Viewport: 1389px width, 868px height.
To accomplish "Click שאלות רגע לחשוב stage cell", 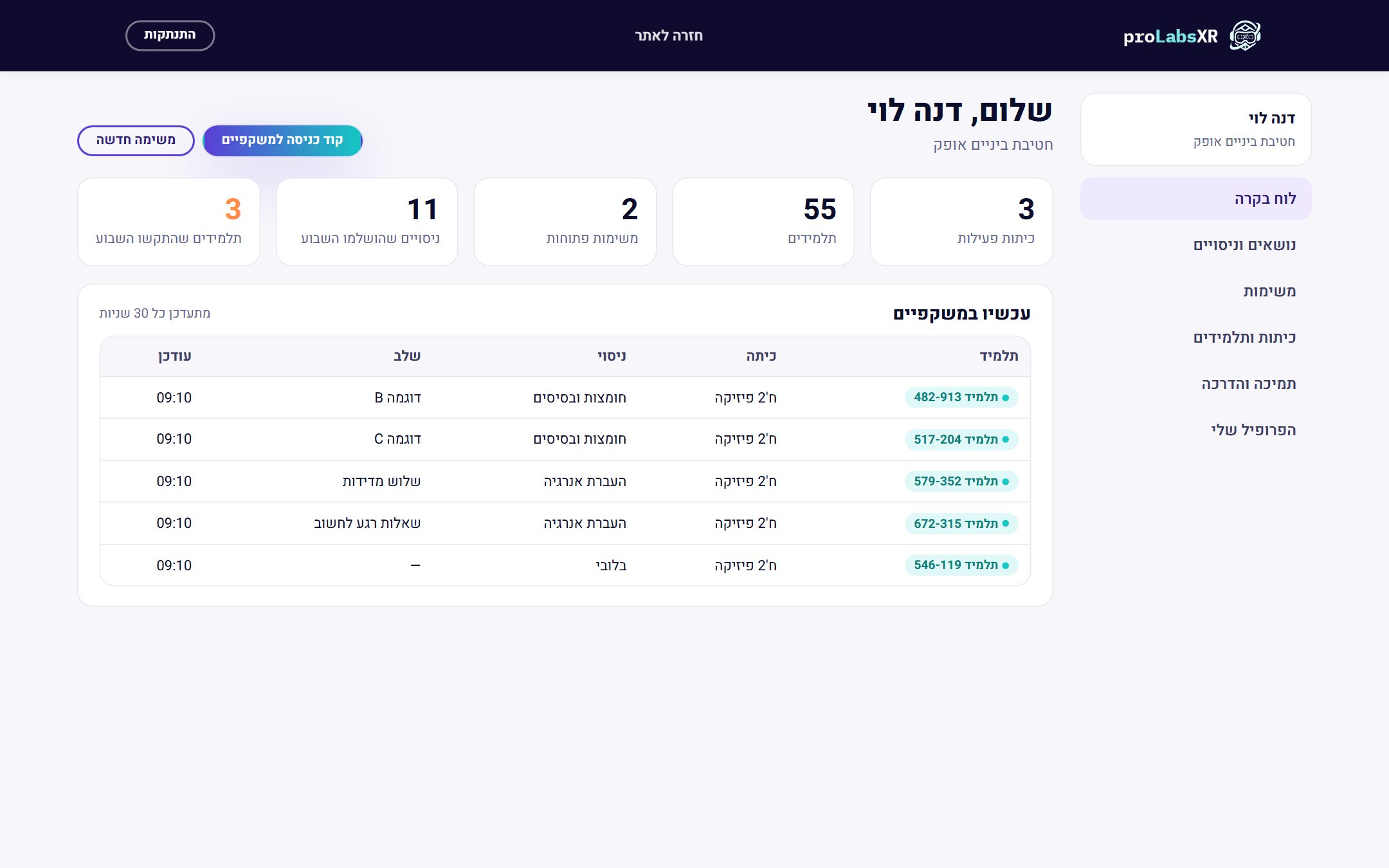I will (x=367, y=523).
